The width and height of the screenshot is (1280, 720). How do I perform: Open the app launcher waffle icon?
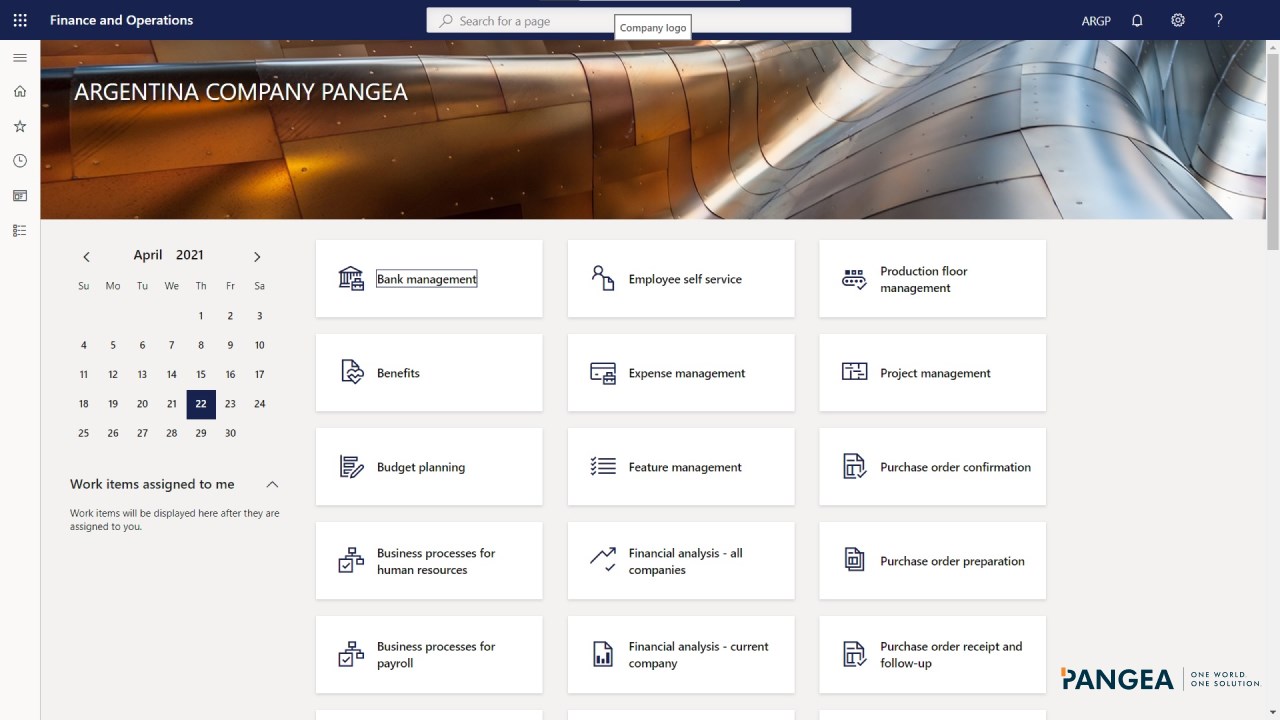pyautogui.click(x=20, y=20)
